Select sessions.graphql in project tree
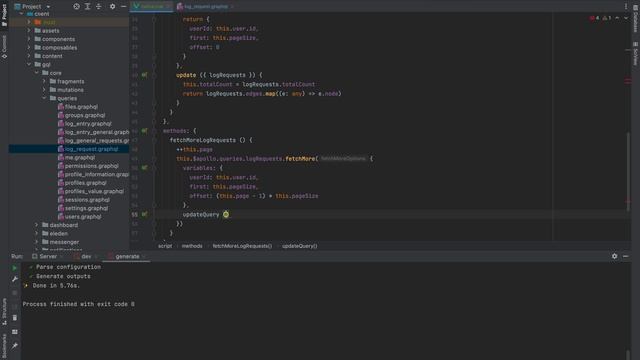 tap(87, 200)
